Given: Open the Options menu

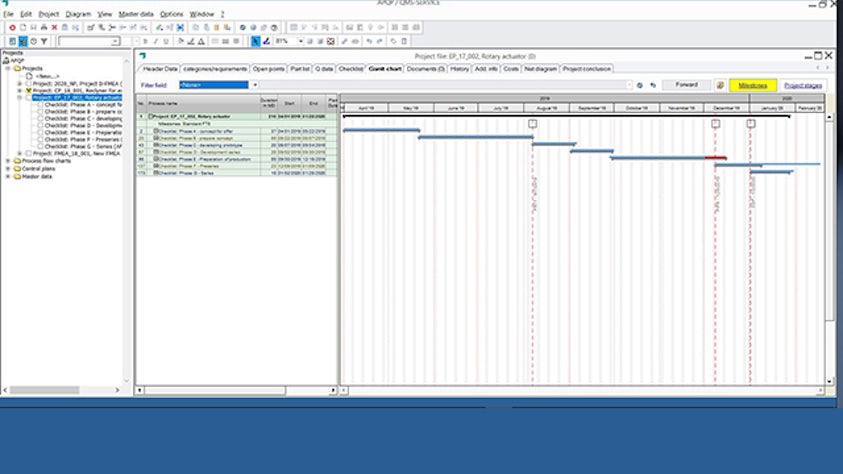Looking at the screenshot, I should [172, 14].
